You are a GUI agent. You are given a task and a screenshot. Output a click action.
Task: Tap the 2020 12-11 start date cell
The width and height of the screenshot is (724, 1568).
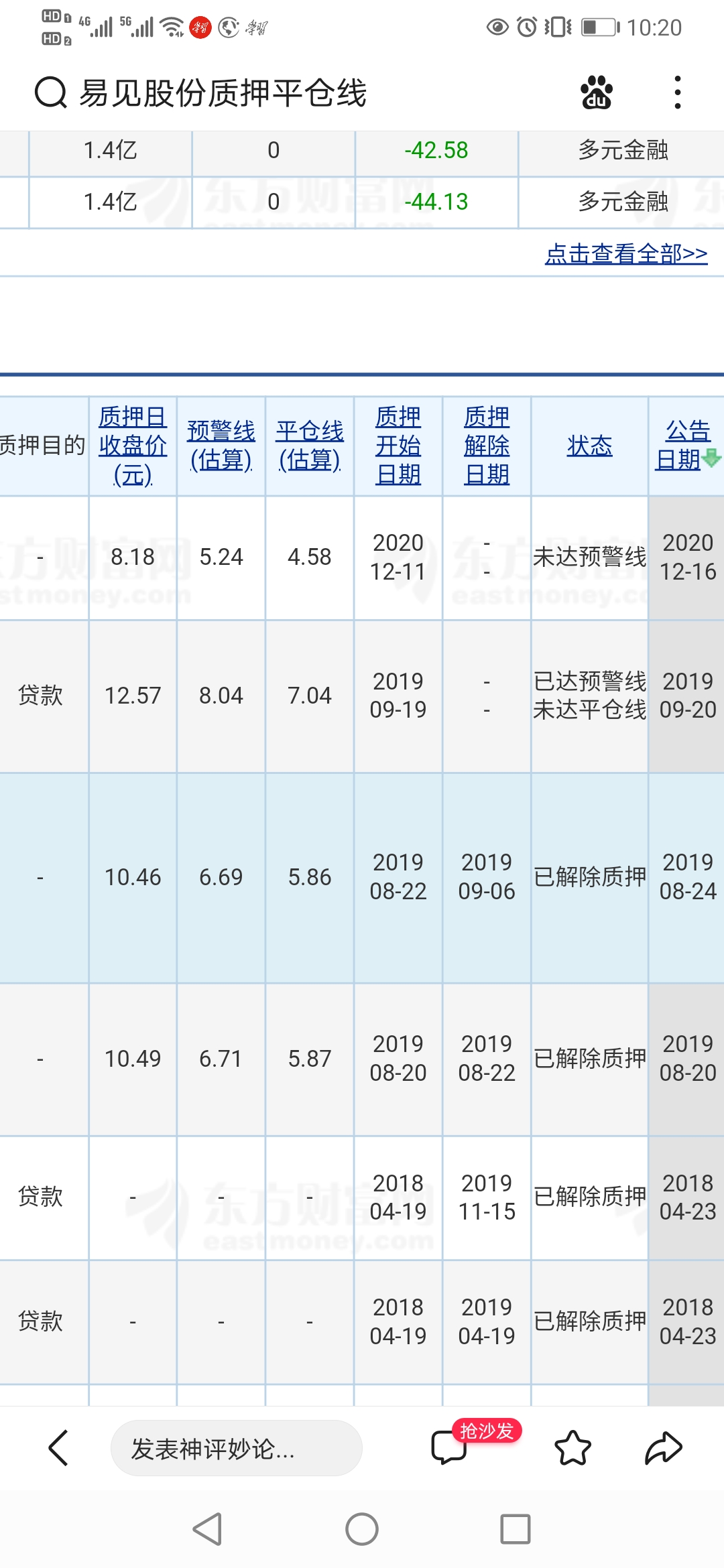click(398, 557)
